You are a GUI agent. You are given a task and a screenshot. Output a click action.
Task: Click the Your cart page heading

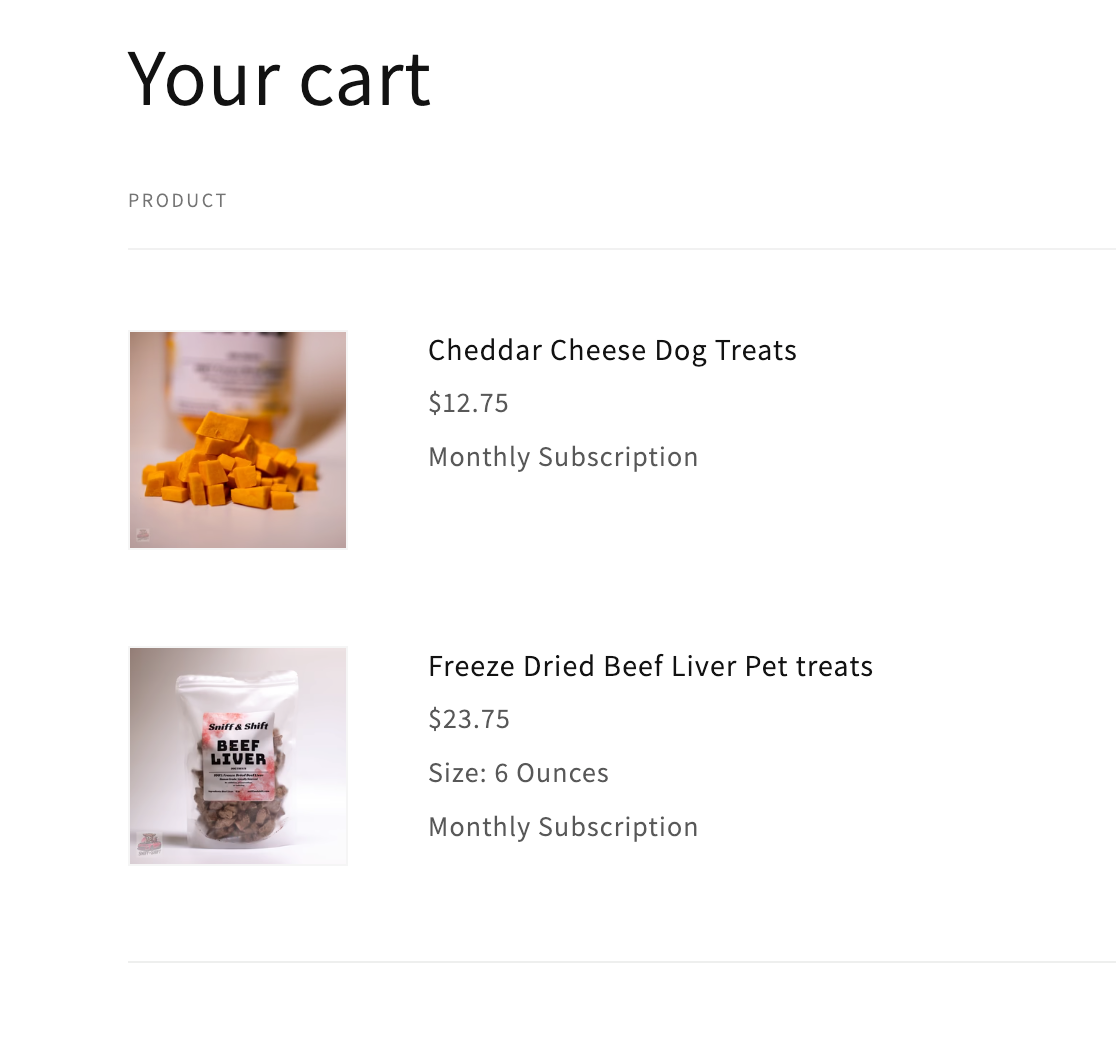click(x=279, y=78)
